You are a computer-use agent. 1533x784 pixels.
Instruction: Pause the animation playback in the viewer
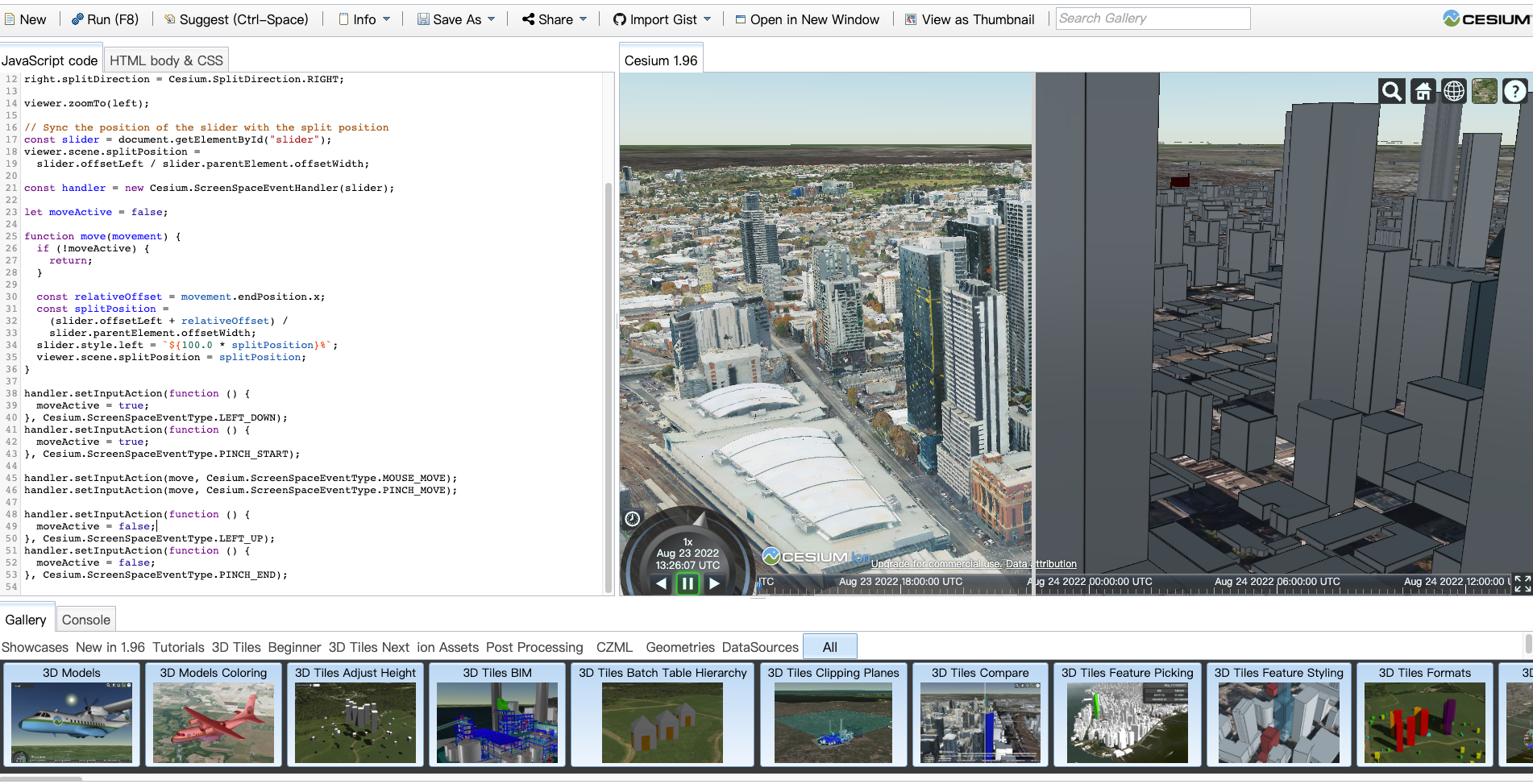coord(687,583)
